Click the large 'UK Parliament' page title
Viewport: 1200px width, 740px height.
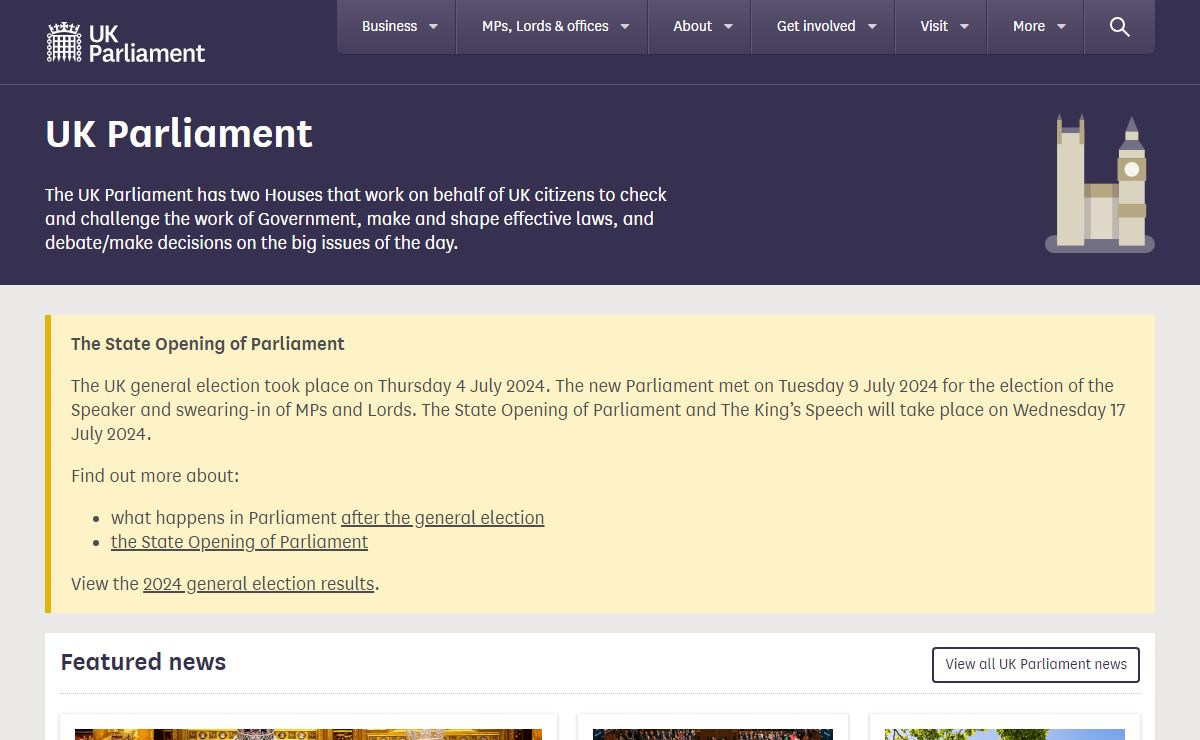pyautogui.click(x=179, y=134)
